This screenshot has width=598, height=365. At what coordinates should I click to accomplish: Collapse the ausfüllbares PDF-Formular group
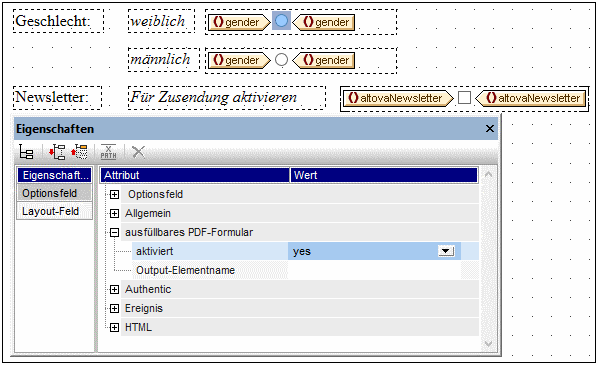click(x=114, y=232)
